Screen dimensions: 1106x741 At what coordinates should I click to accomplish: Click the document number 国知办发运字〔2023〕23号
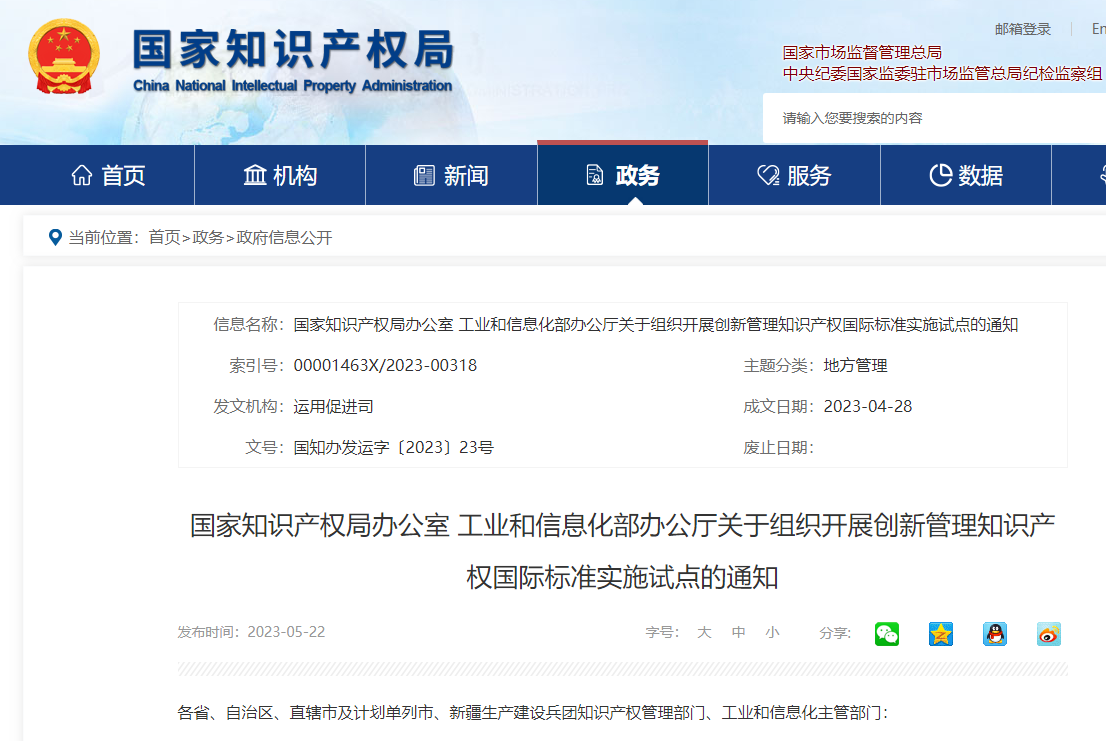tap(394, 447)
